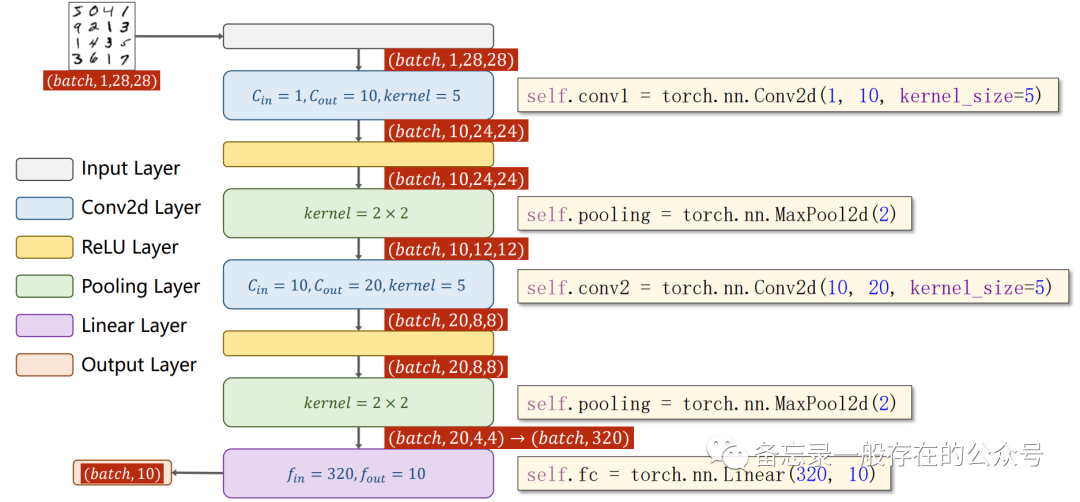This screenshot has height=502, width=1080.
Task: Click the (batch,20,4,4) → (batch,320) label
Action: [x=508, y=437]
